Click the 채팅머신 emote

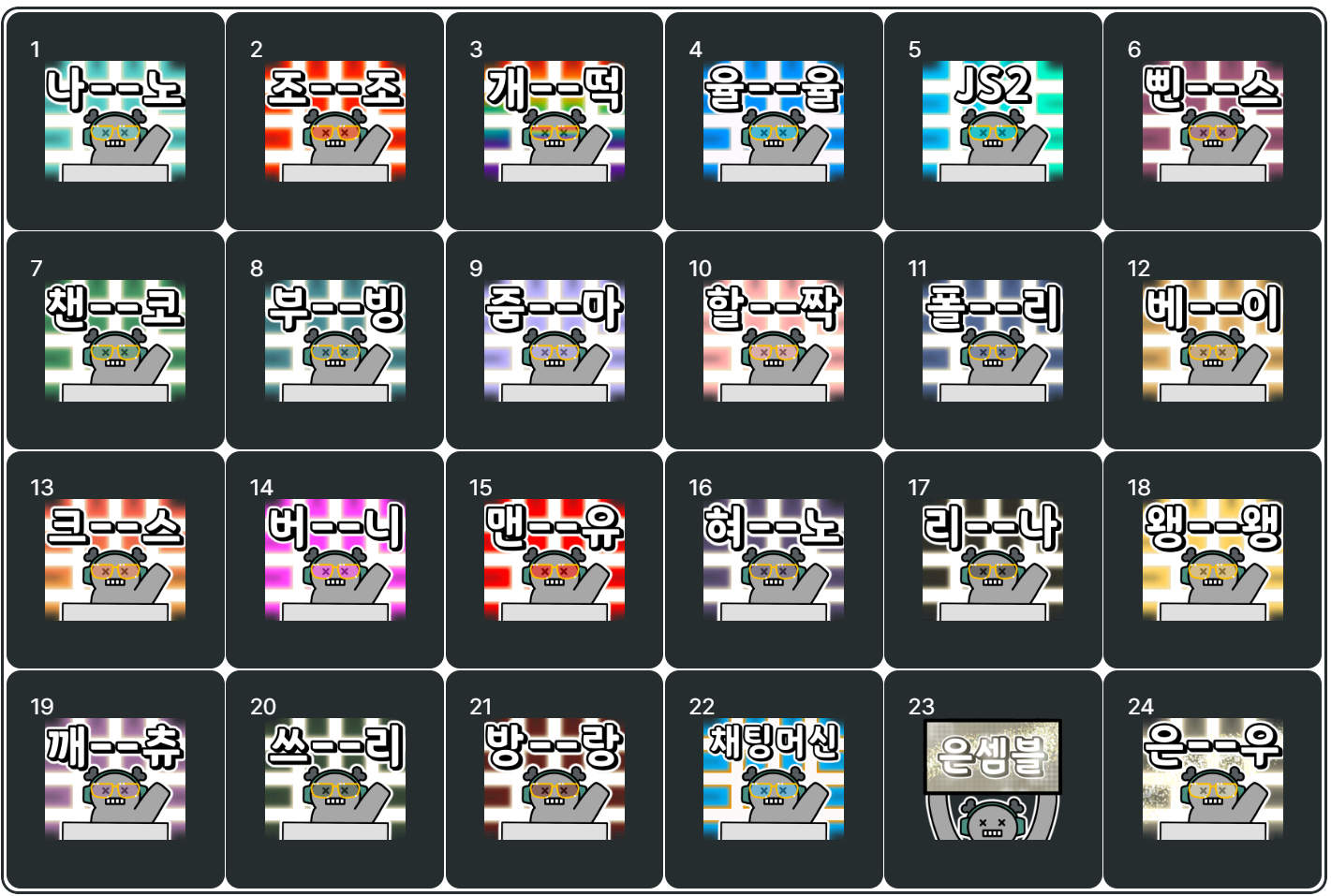coord(774,778)
